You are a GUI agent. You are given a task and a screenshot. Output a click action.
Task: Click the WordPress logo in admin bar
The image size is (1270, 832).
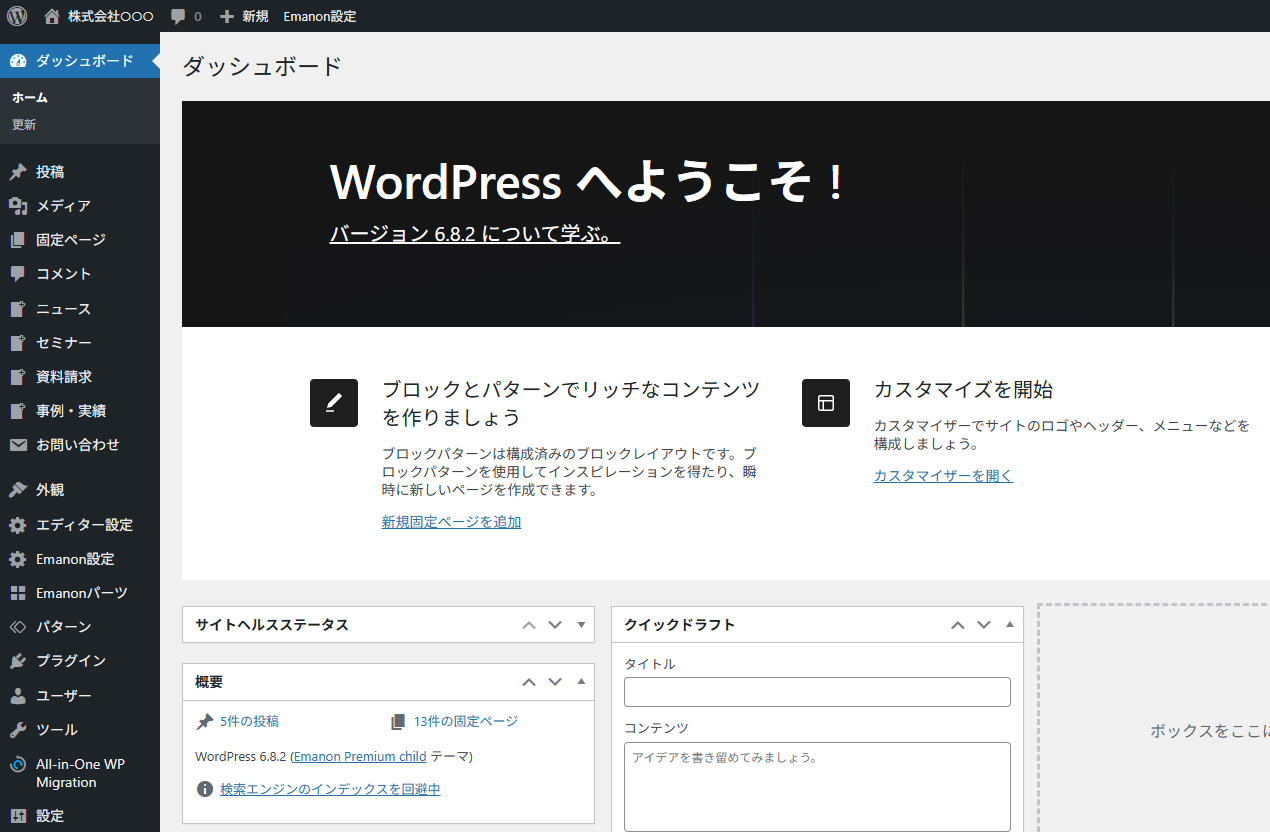click(17, 16)
